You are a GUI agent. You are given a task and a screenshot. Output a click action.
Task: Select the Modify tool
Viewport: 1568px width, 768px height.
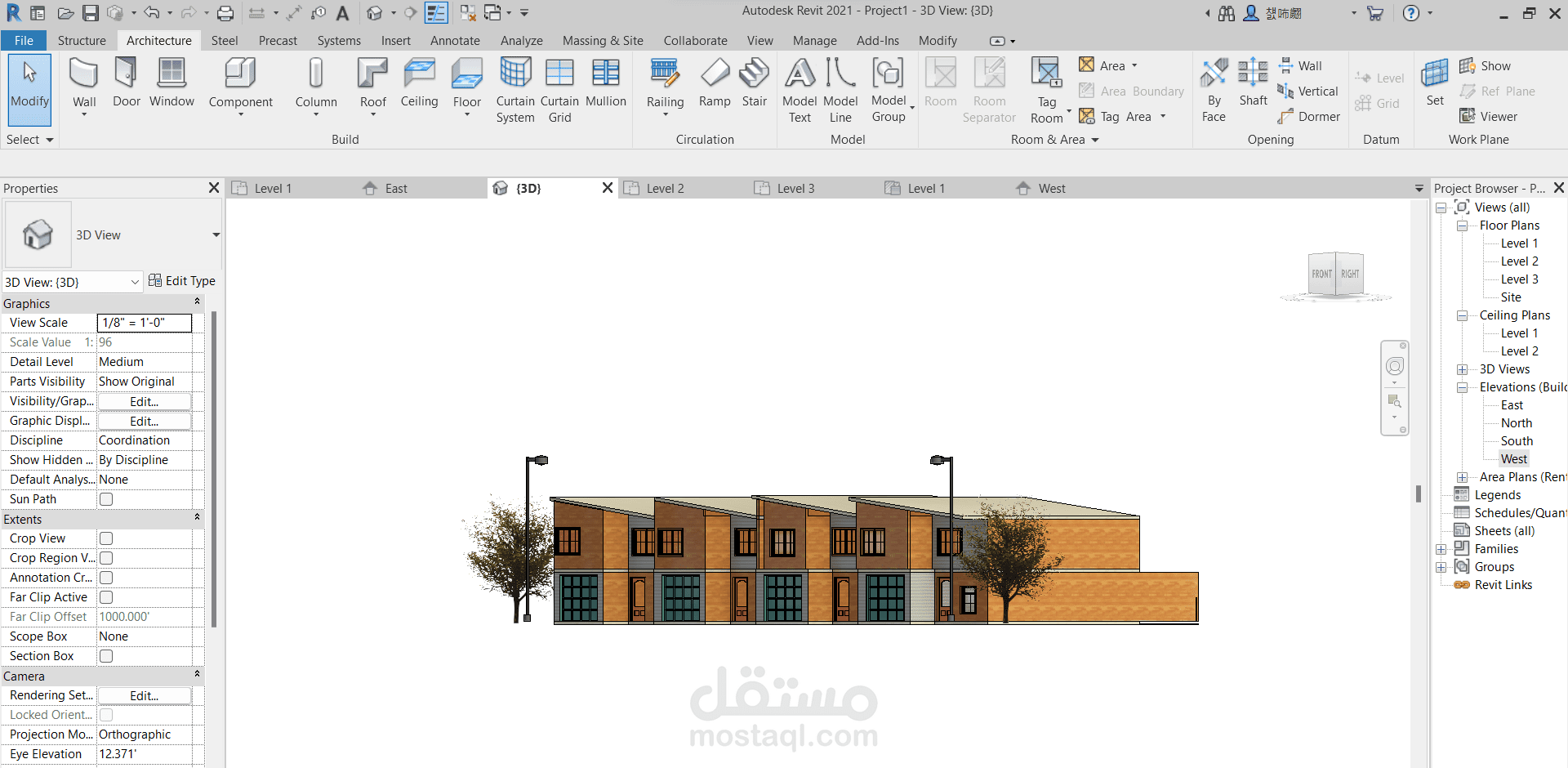(x=29, y=88)
